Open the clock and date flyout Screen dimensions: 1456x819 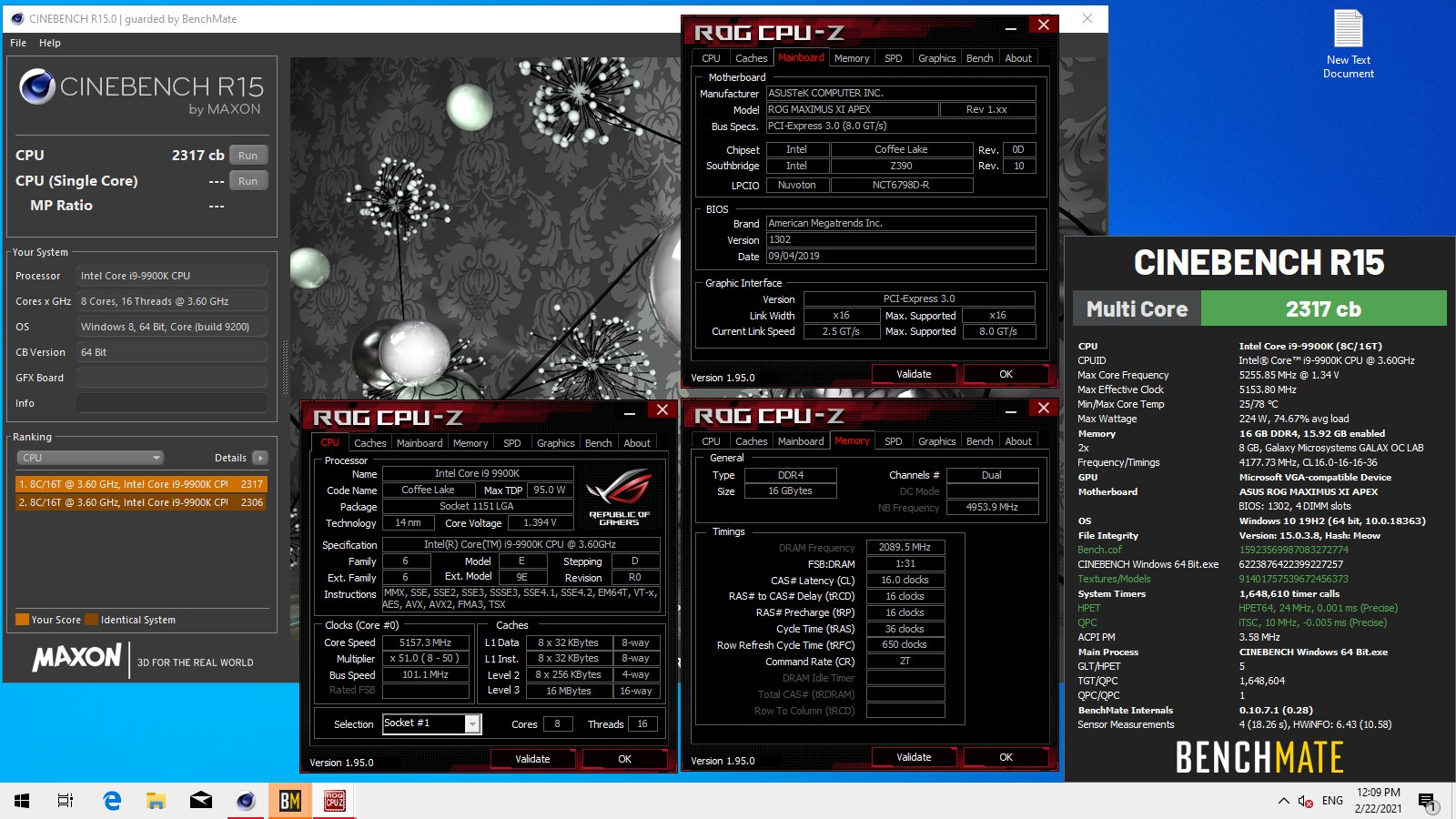click(1378, 801)
